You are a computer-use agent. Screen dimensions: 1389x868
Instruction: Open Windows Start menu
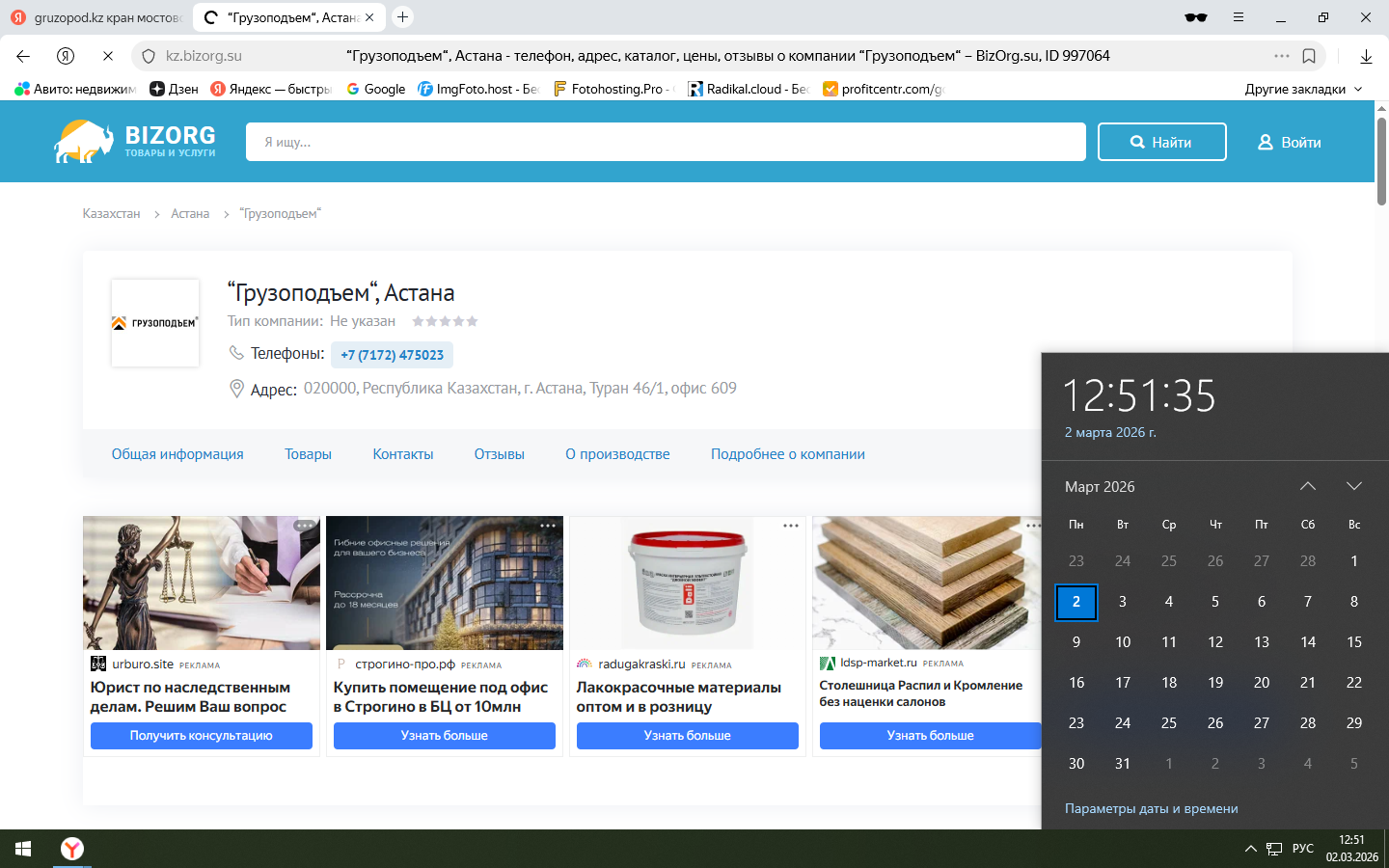point(23,849)
